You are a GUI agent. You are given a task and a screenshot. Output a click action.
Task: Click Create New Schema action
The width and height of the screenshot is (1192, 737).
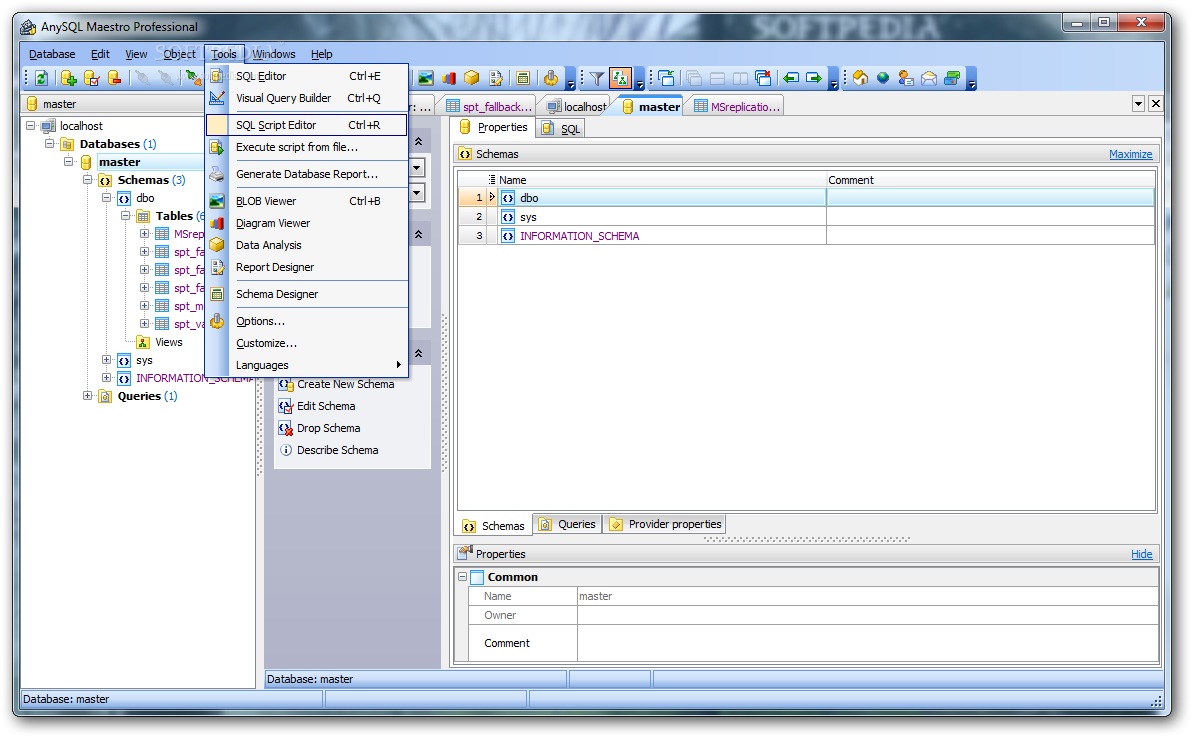coord(337,384)
